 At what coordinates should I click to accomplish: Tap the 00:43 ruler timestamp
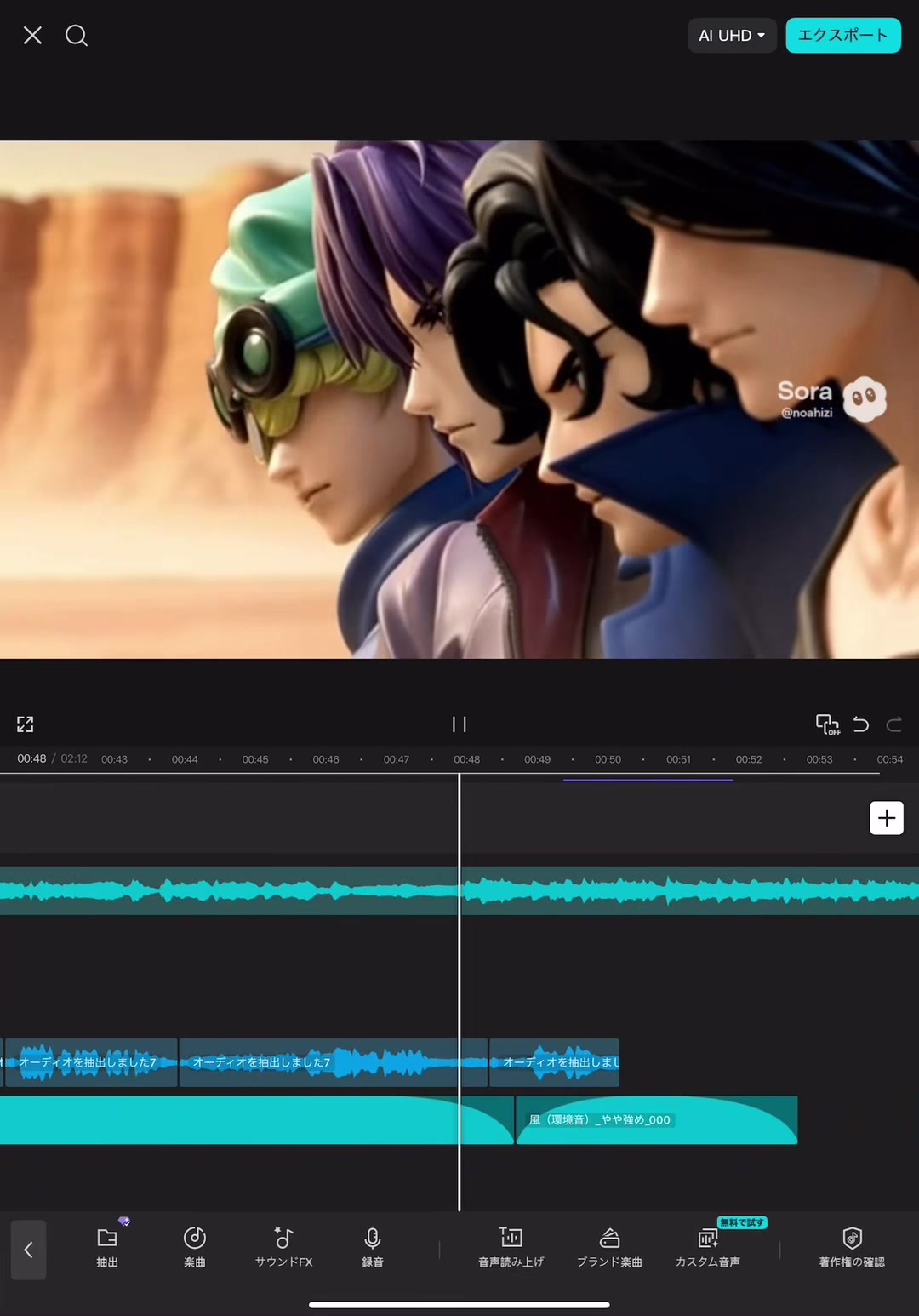114,759
